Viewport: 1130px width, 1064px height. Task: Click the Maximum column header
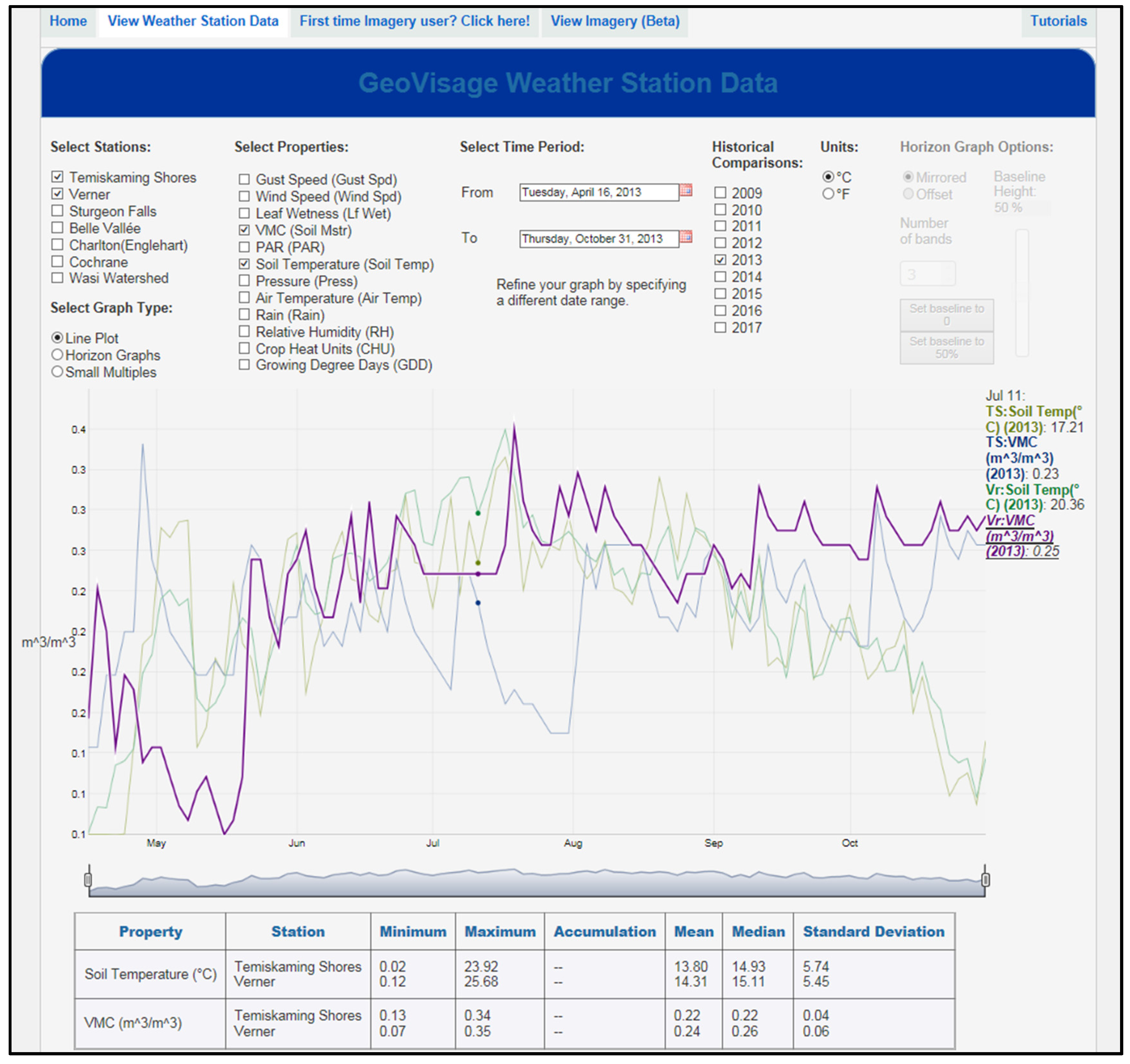coord(500,932)
